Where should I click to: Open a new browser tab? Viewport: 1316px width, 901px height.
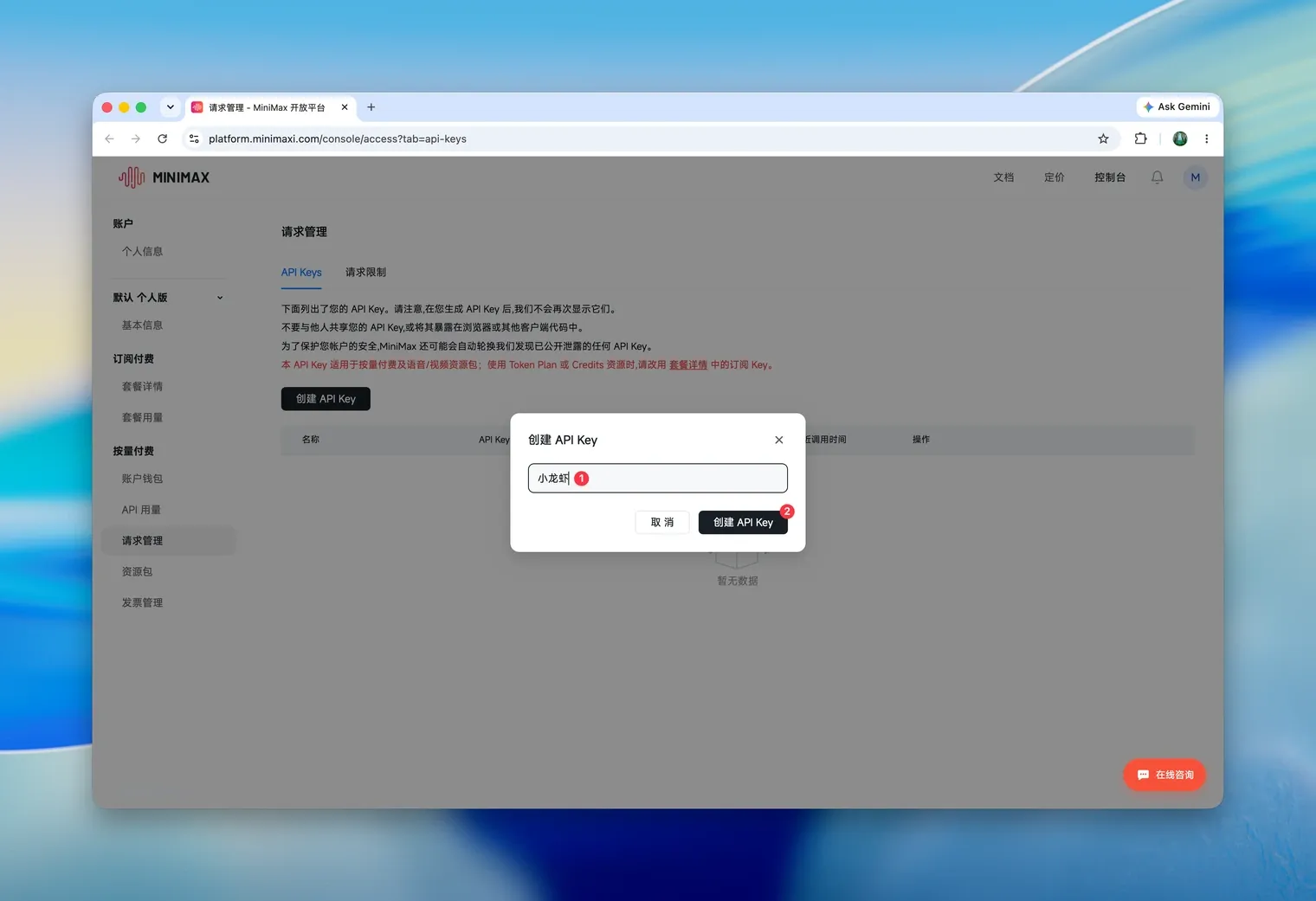click(x=371, y=107)
